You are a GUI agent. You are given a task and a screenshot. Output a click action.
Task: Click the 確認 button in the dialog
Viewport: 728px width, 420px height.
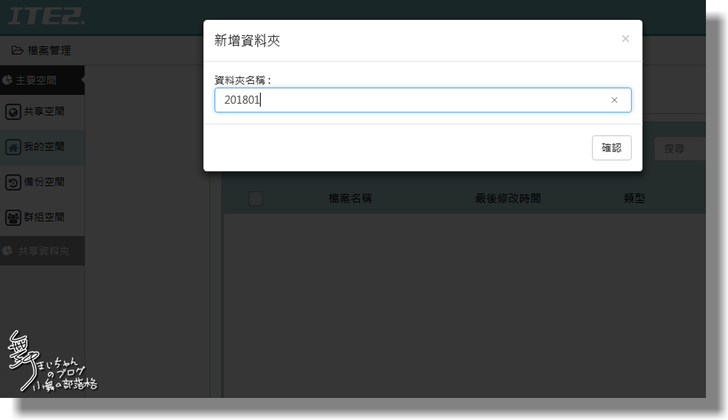tap(611, 148)
